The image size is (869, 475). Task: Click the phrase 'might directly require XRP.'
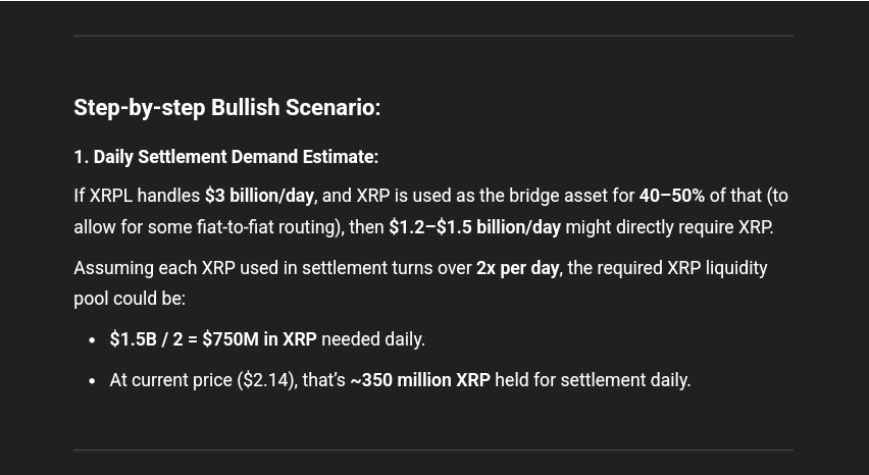click(x=669, y=227)
